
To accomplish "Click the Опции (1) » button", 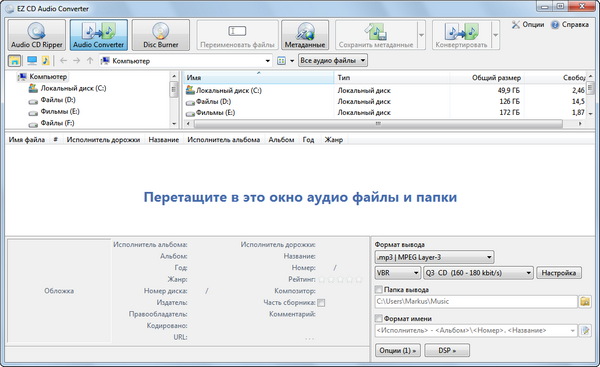I will point(398,350).
